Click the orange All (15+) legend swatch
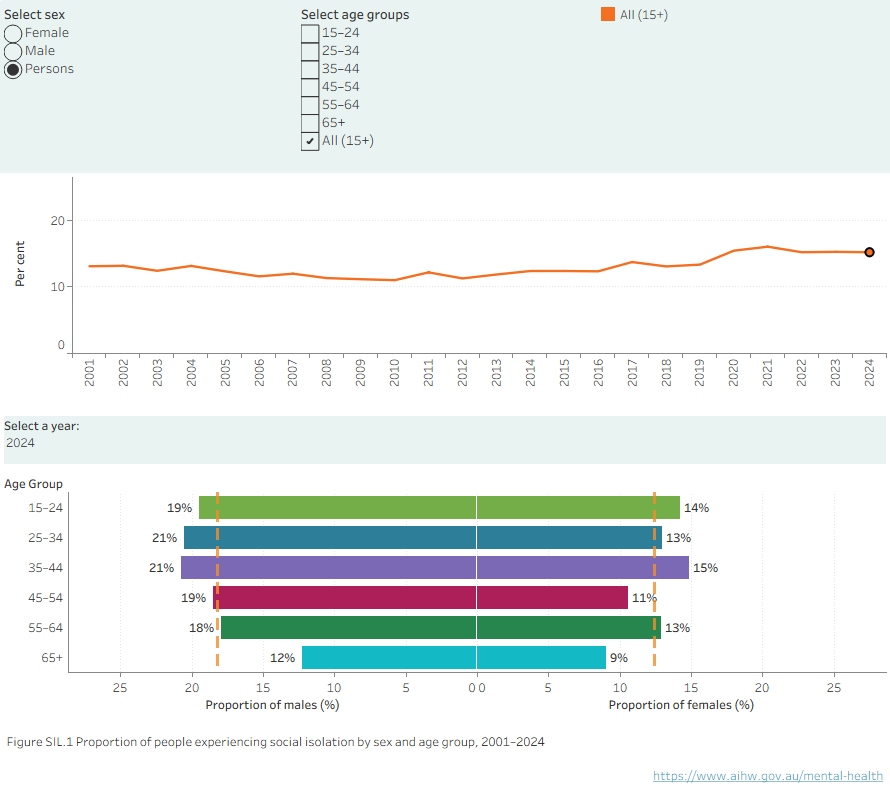 click(608, 14)
